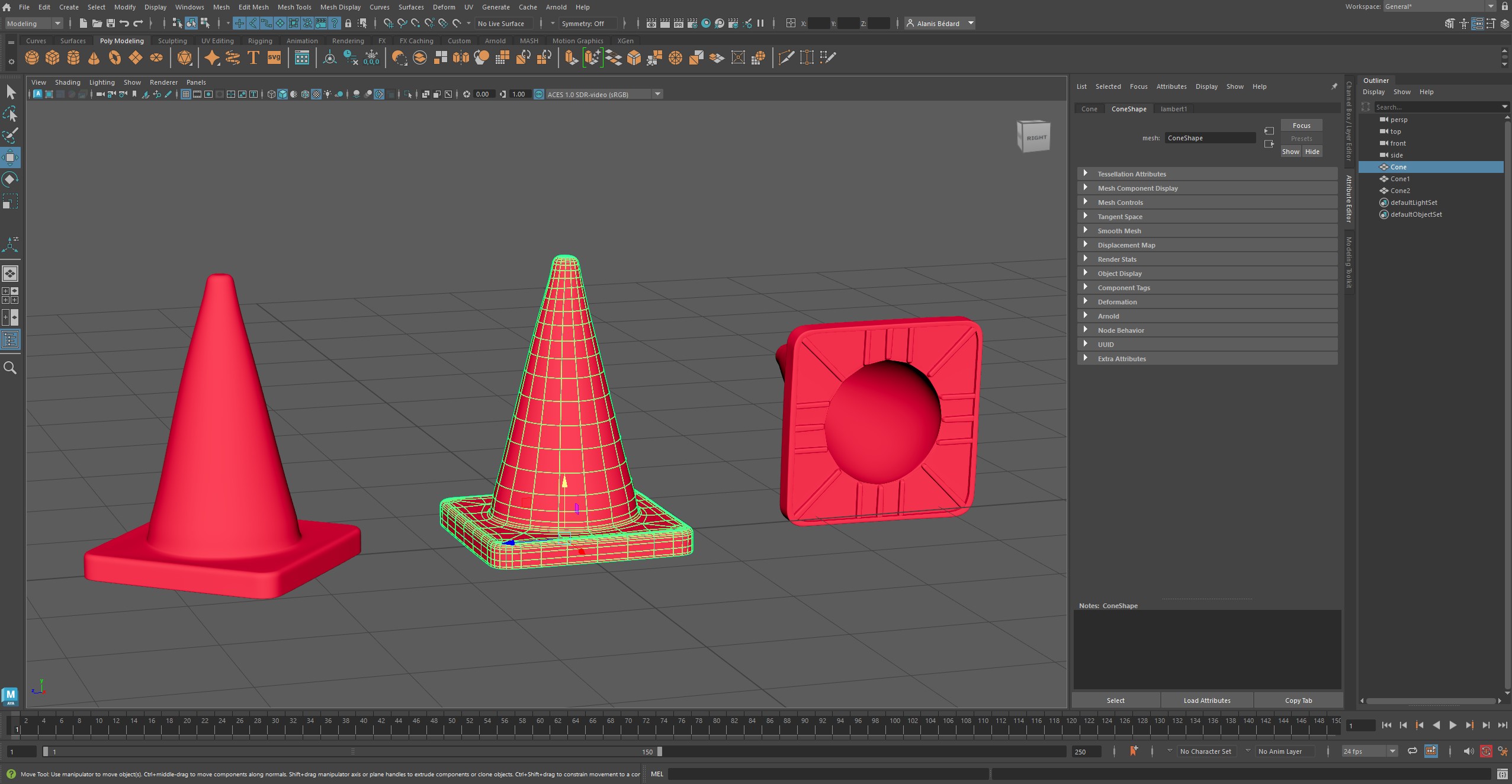Image resolution: width=1512 pixels, height=784 pixels.
Task: Toggle the auto keyframe button
Action: tap(1486, 751)
